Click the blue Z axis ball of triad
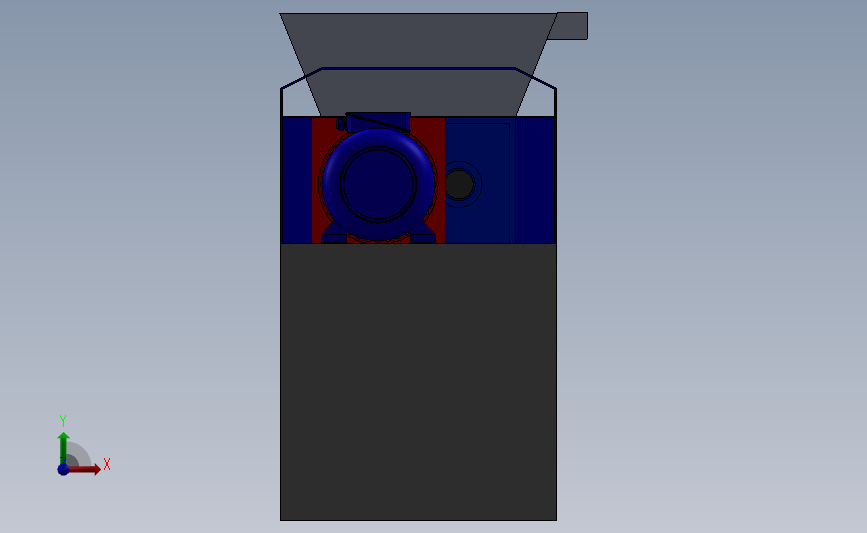The image size is (867, 533). [64, 469]
